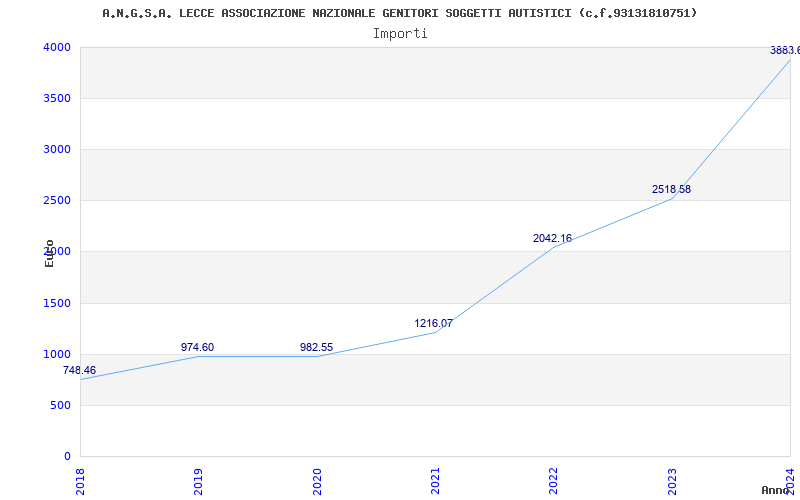800x500 pixels.
Task: Select the 2021 x-axis year label
Action: pos(436,480)
